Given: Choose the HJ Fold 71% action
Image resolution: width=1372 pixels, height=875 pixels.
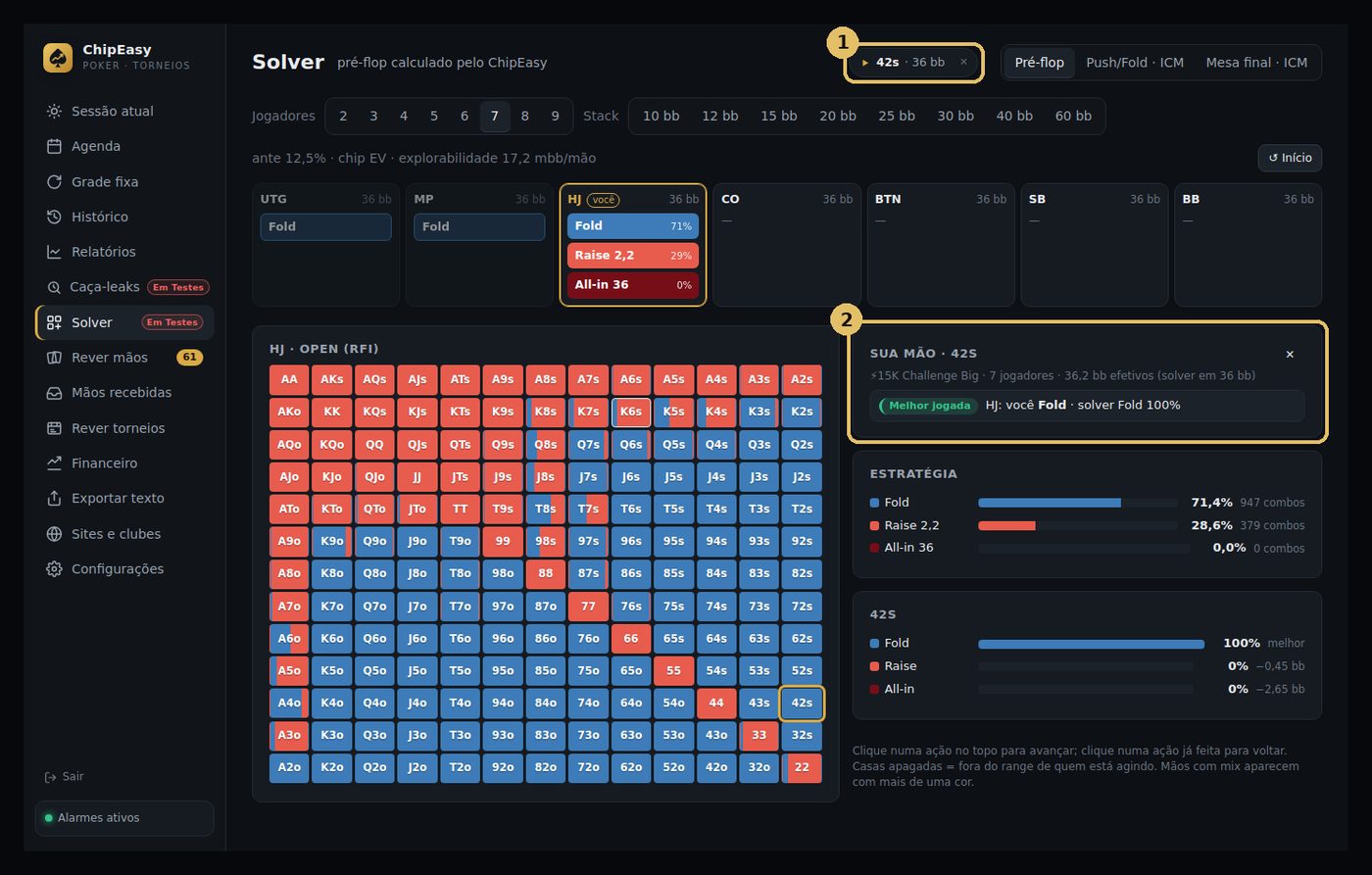Looking at the screenshot, I should click(633, 226).
